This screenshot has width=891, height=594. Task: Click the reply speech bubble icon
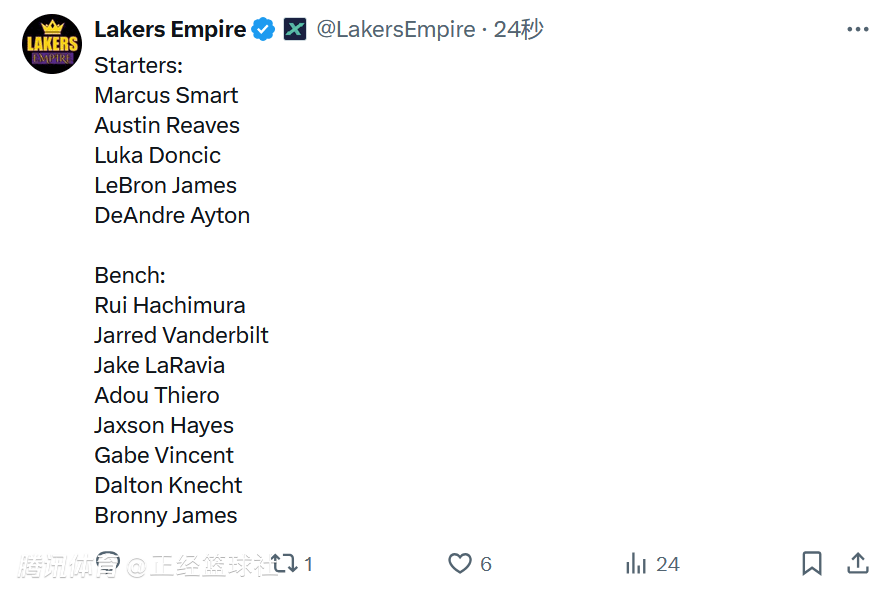coord(108,563)
